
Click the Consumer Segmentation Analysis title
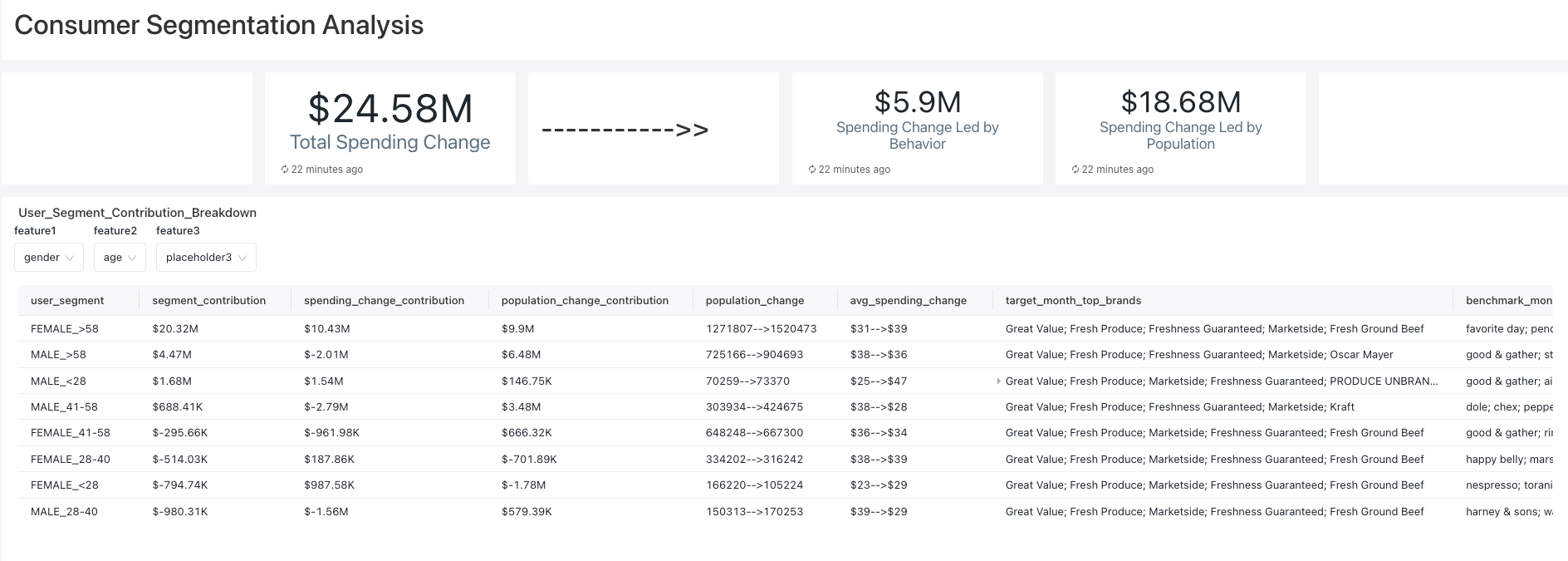coord(219,26)
